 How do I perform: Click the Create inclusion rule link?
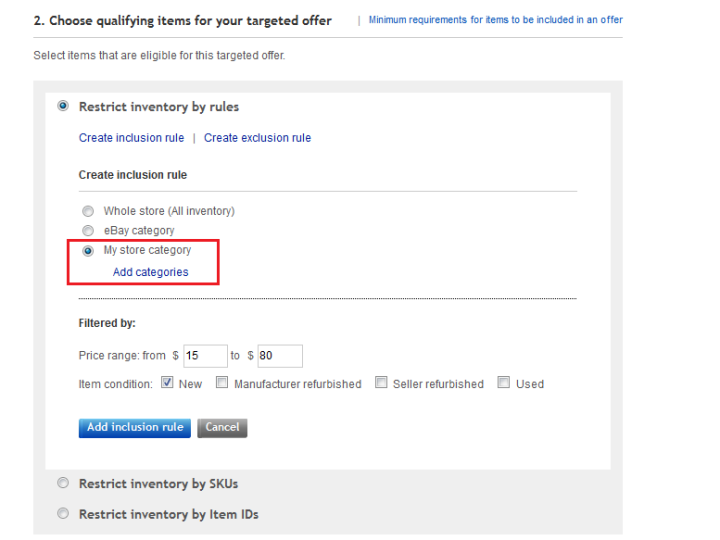coord(131,138)
